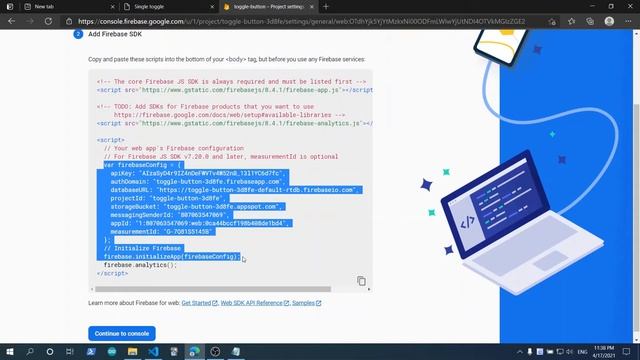Screen dimensions: 640x360
Task: Open the taskbar clock and date
Action: pos(604,351)
